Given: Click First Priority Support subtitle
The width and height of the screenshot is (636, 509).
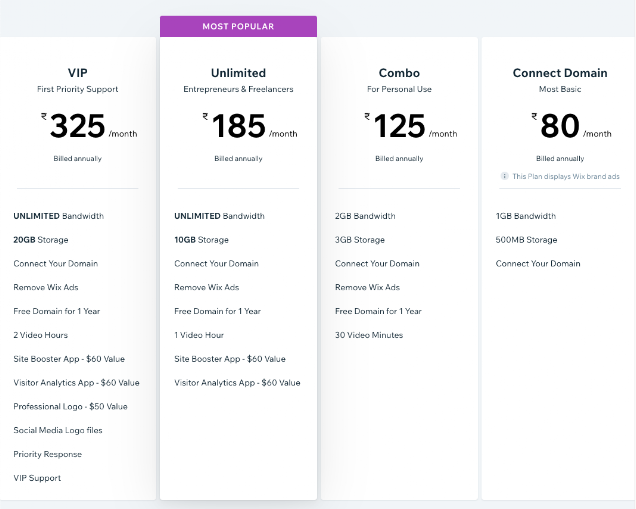Looking at the screenshot, I should pos(77,89).
